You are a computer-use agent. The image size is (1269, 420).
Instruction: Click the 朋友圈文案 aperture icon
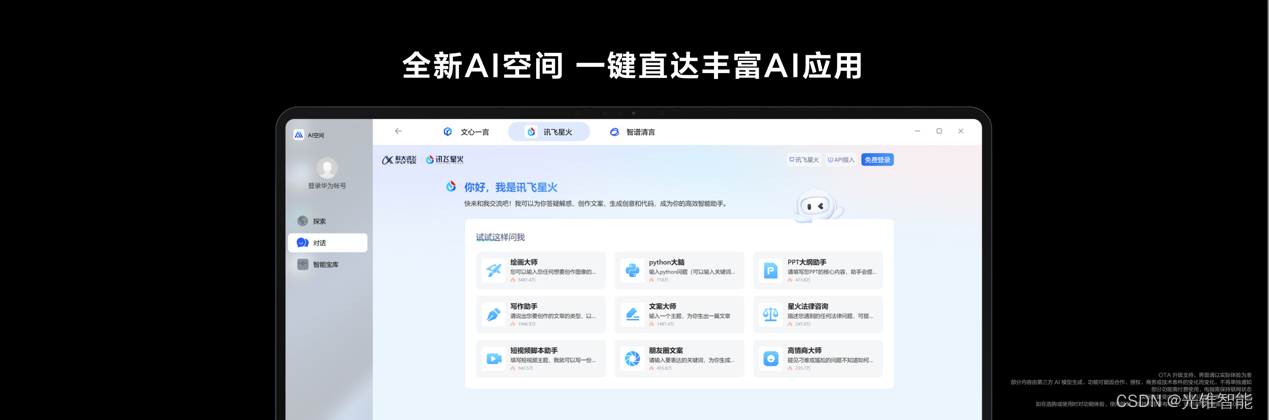(x=632, y=358)
